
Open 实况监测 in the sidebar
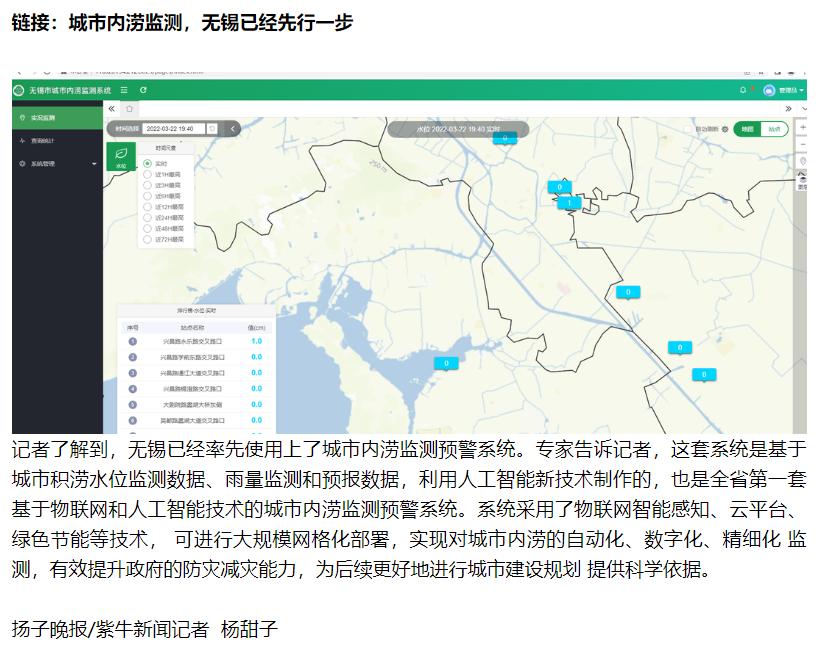pos(43,118)
